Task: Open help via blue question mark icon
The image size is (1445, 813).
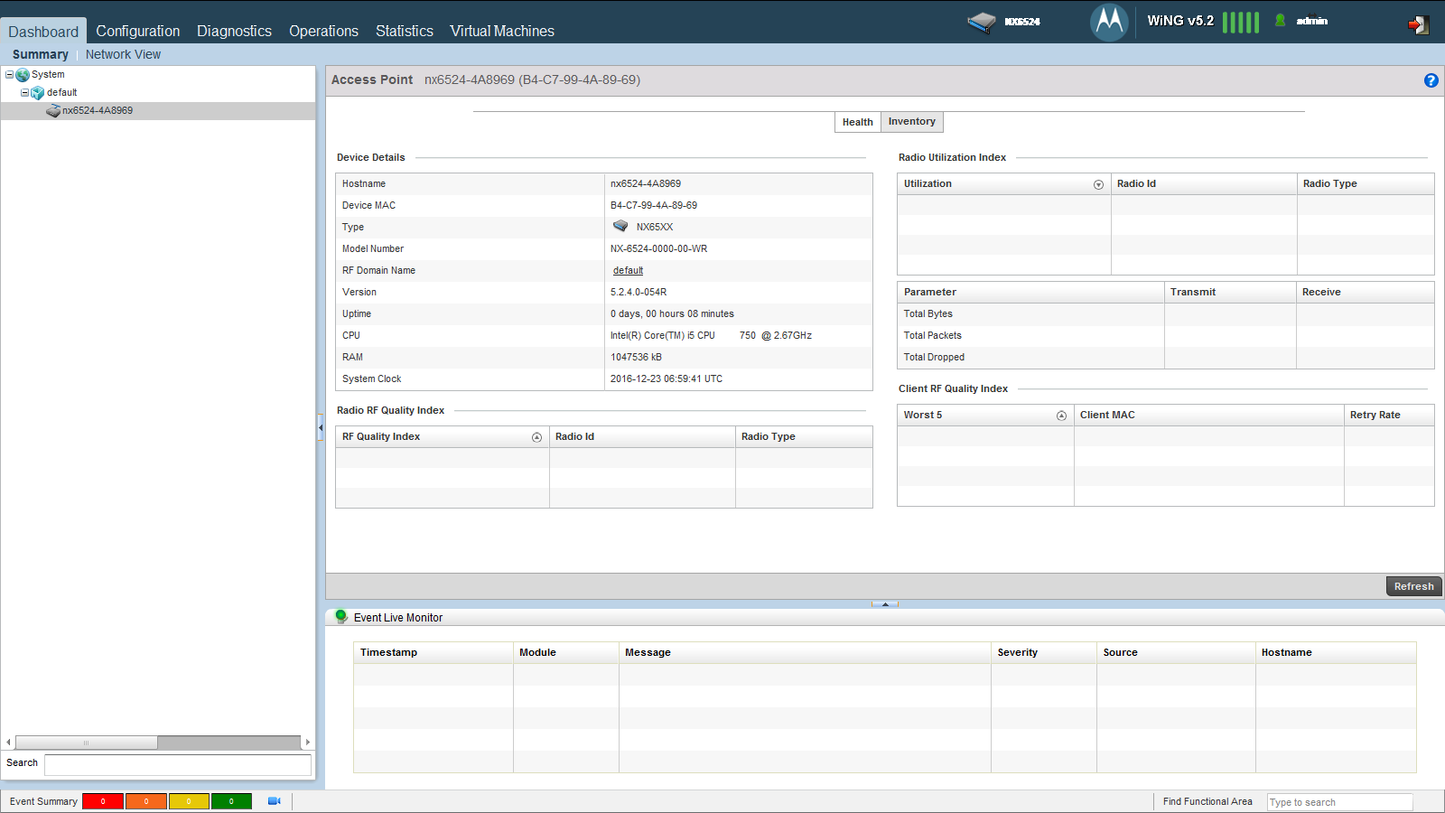Action: coord(1431,80)
